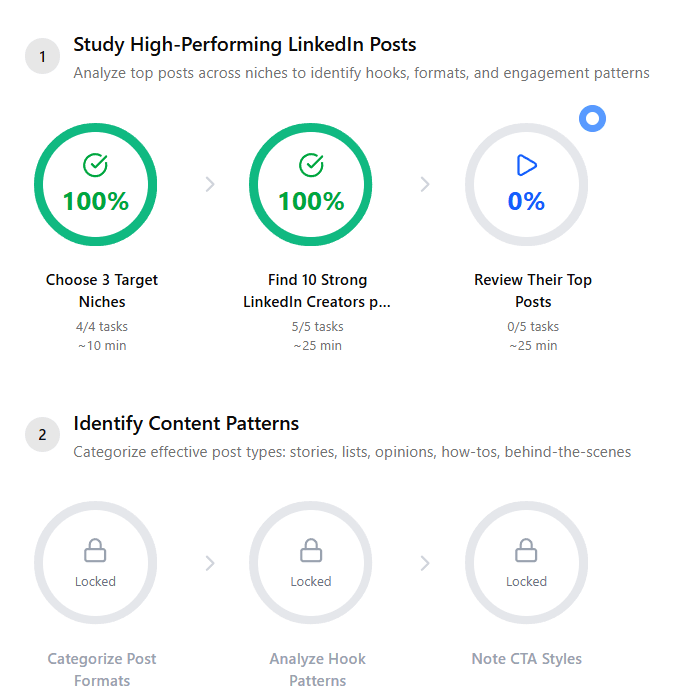
Task: Click the step 2 number badge
Action: (x=42, y=435)
